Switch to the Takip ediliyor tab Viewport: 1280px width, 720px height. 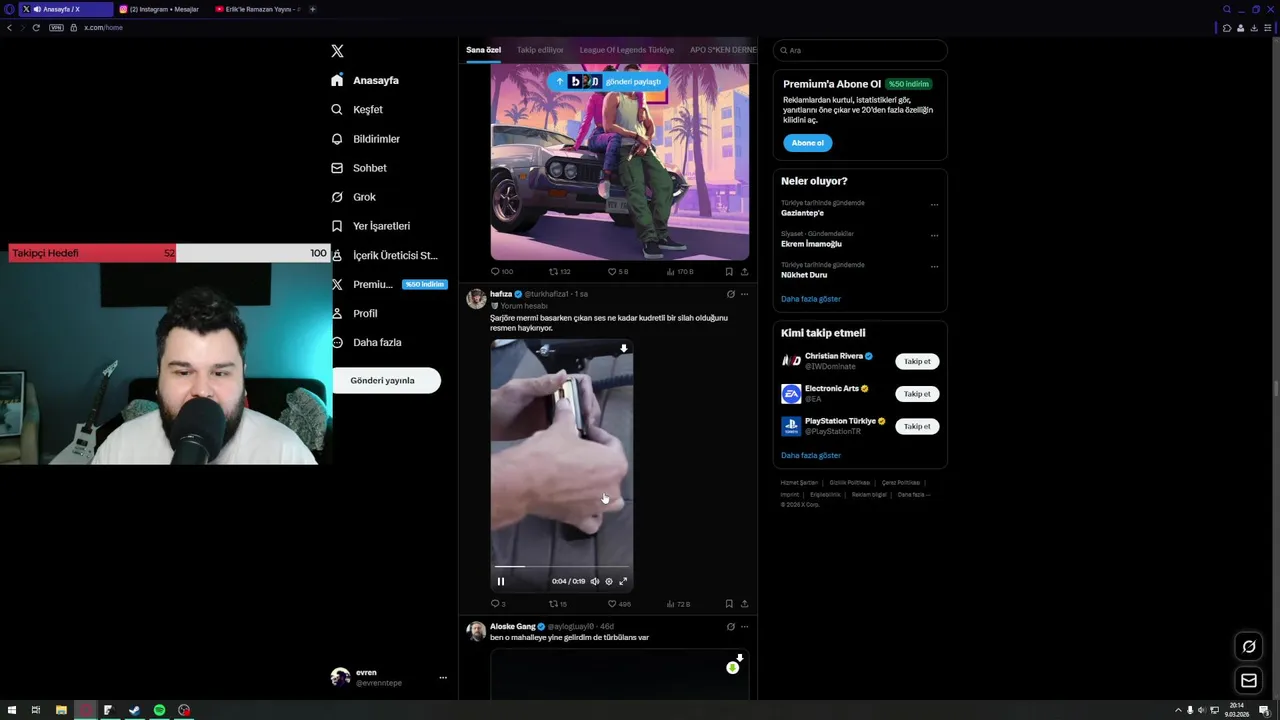540,50
